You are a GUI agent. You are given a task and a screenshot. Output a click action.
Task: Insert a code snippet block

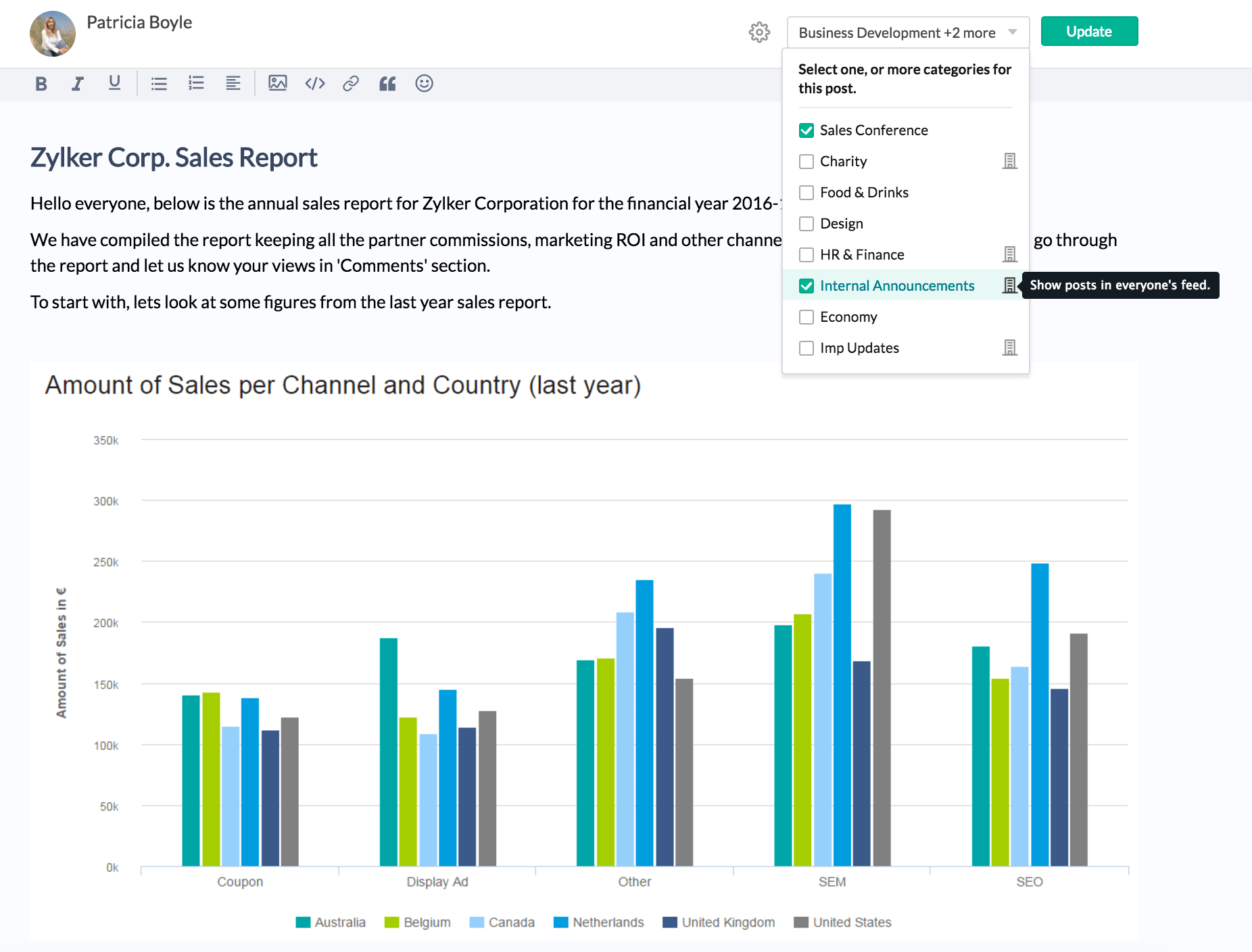tap(315, 84)
